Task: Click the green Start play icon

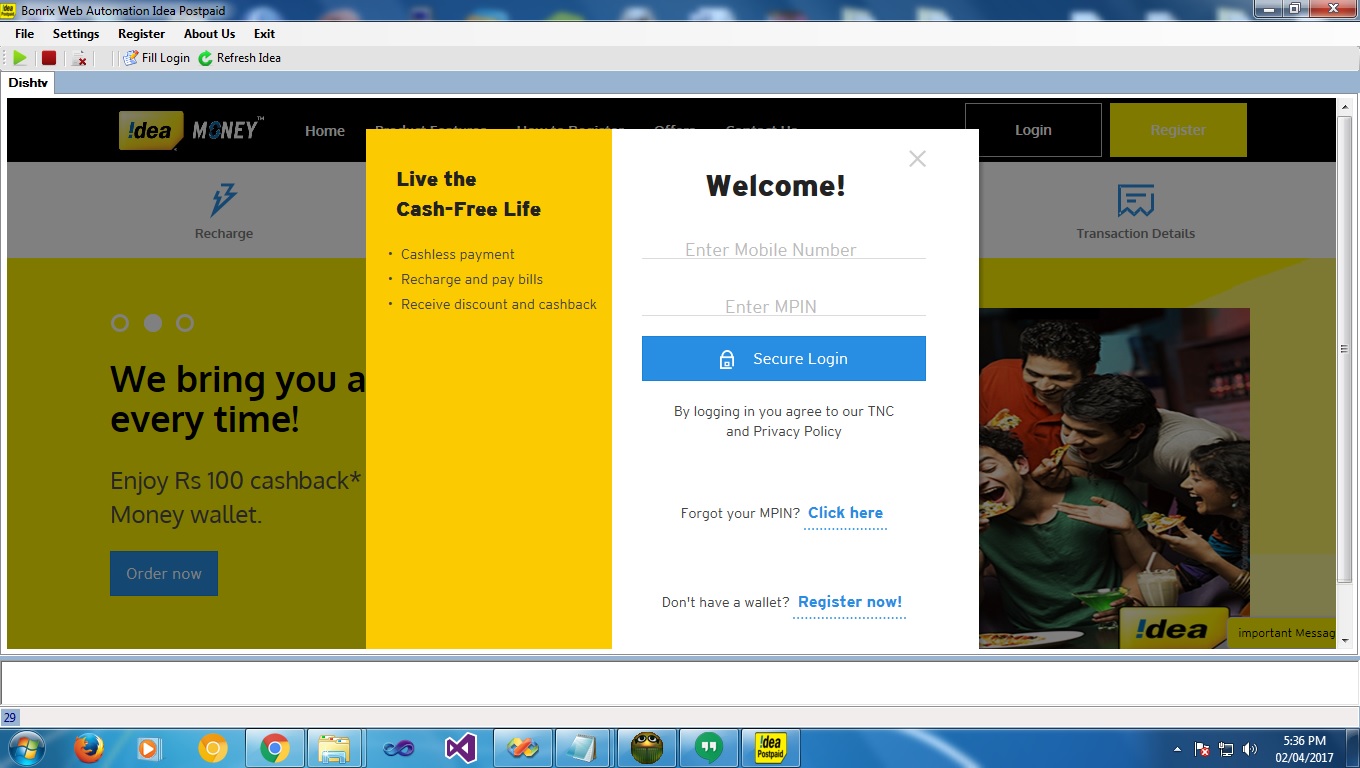Action: 20,58
